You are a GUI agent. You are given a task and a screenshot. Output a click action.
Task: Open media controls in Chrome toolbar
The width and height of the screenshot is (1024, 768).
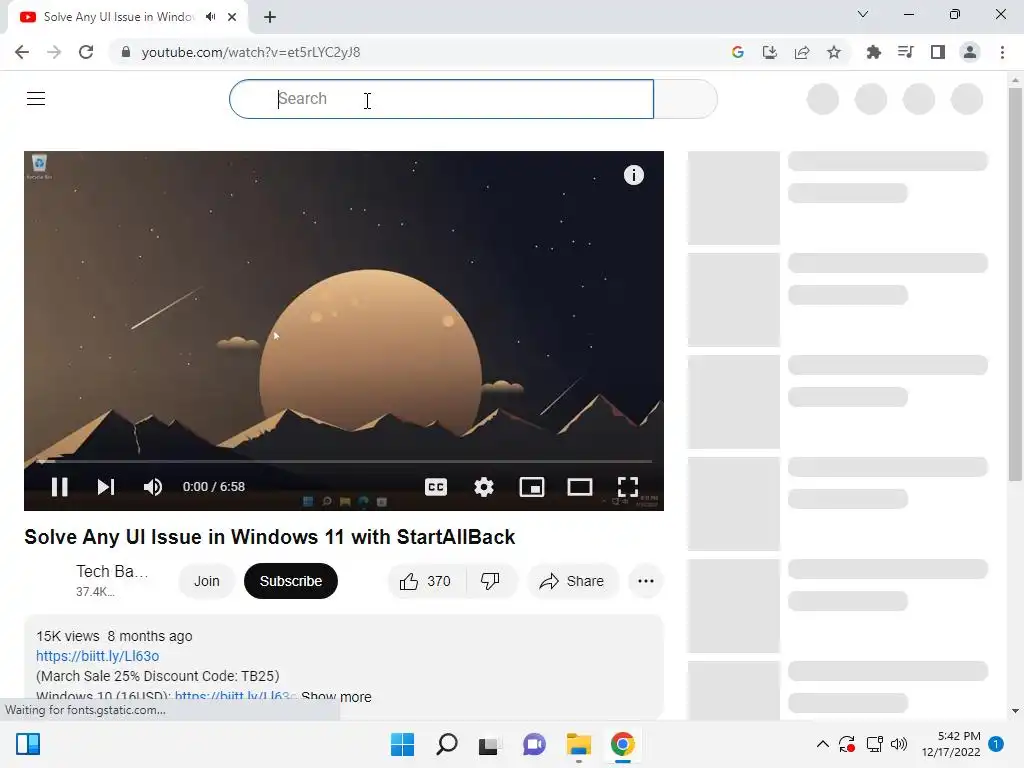[x=905, y=52]
